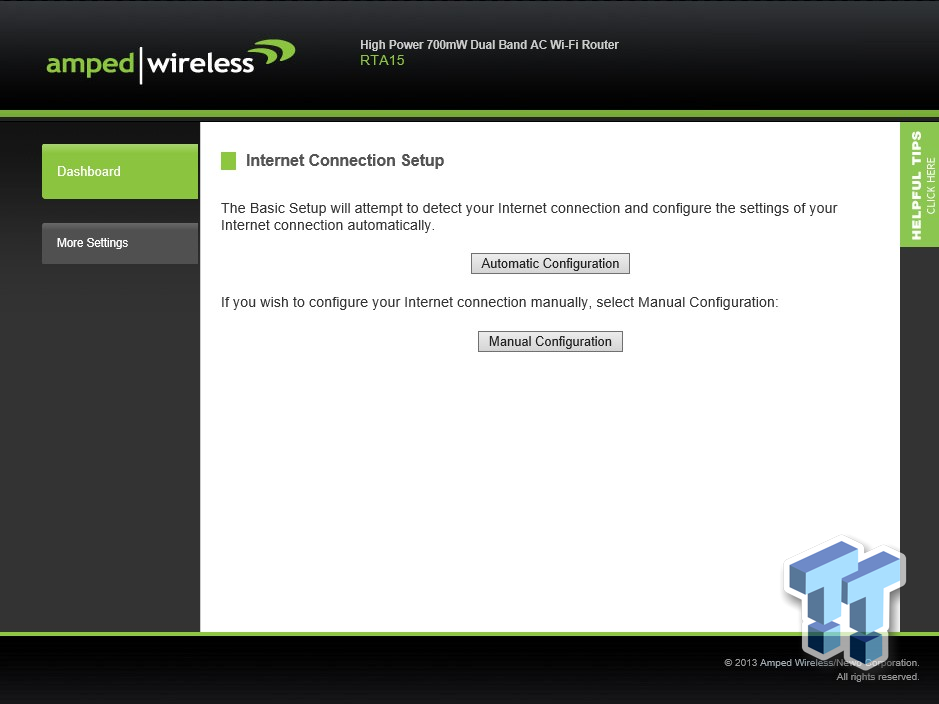
Task: Click the All rights reserved footer text
Action: pos(877,676)
